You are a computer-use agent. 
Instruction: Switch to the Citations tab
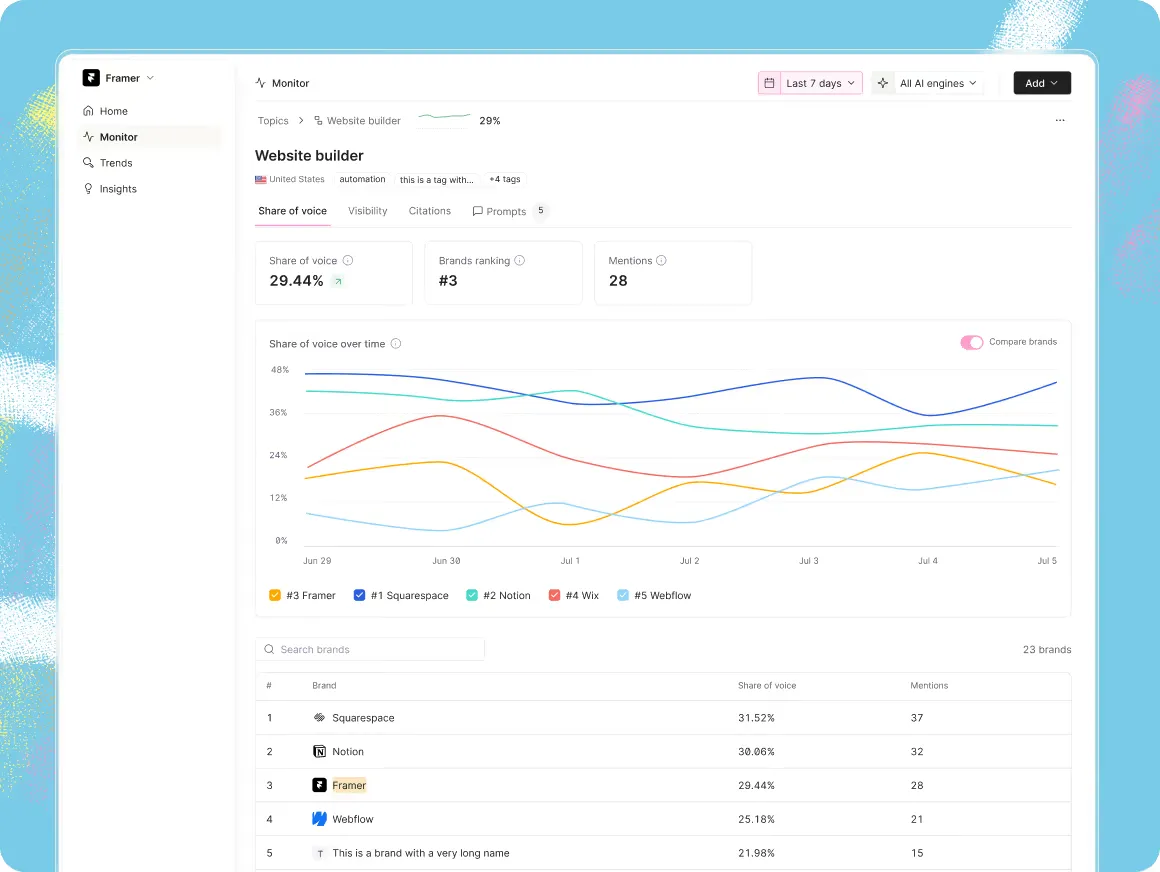pyautogui.click(x=430, y=211)
